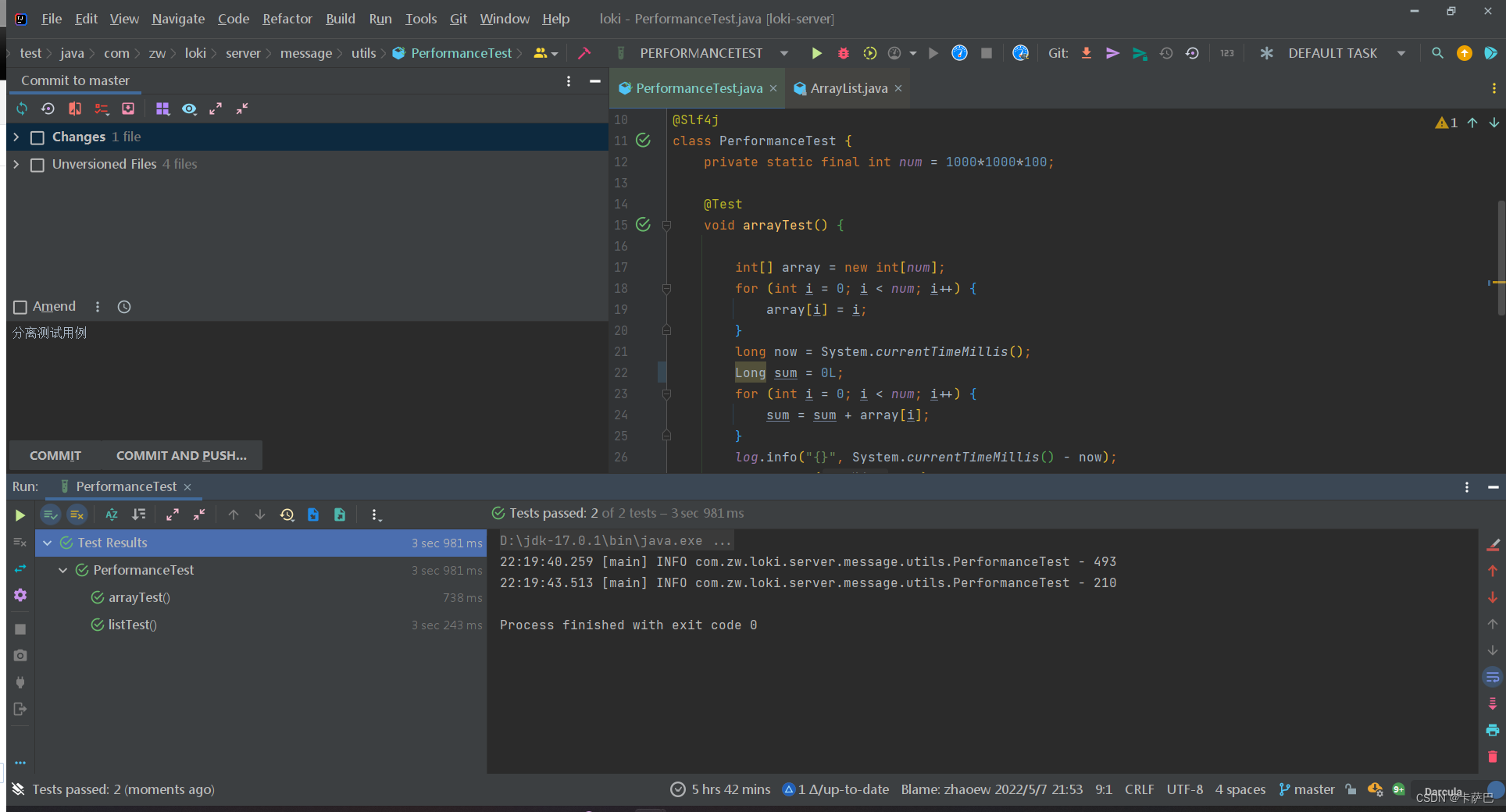Click COMMIT AND PUSH button
Image resolution: width=1506 pixels, height=812 pixels.
point(181,455)
